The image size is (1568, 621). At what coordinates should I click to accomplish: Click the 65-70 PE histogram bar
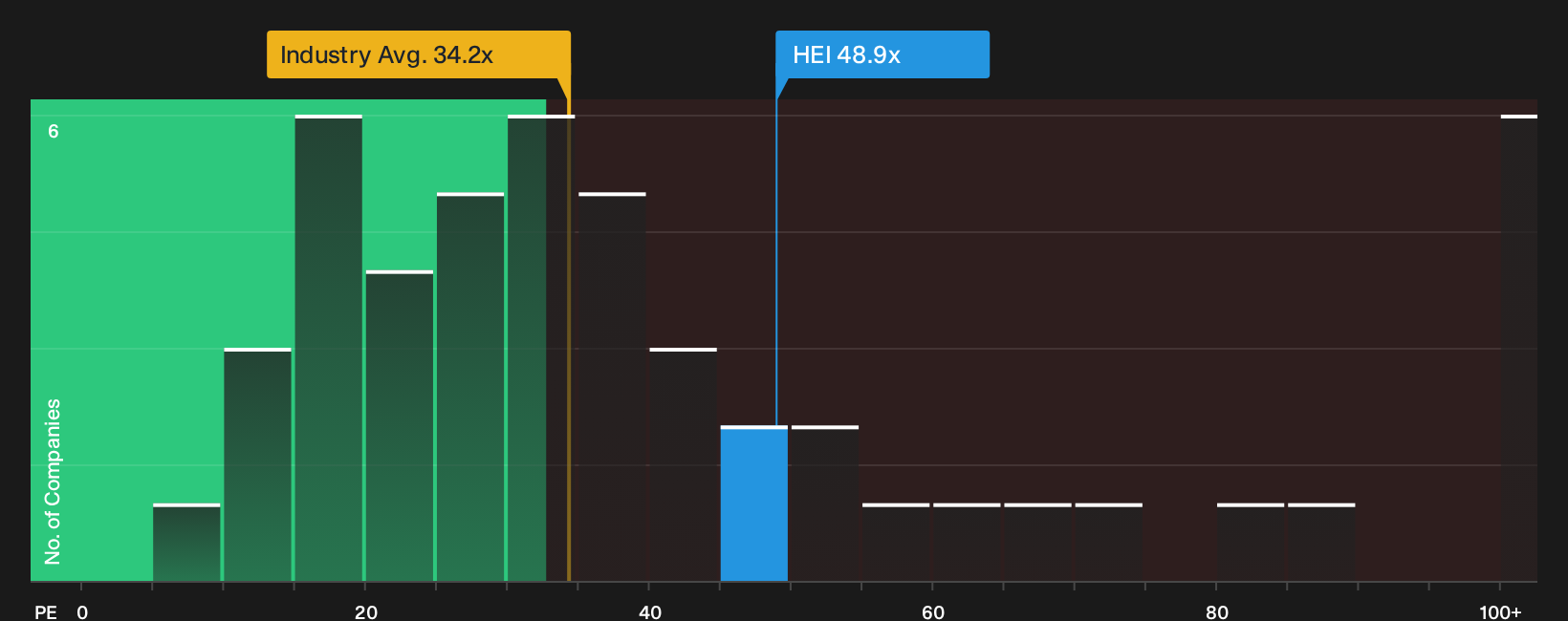(x=1038, y=543)
